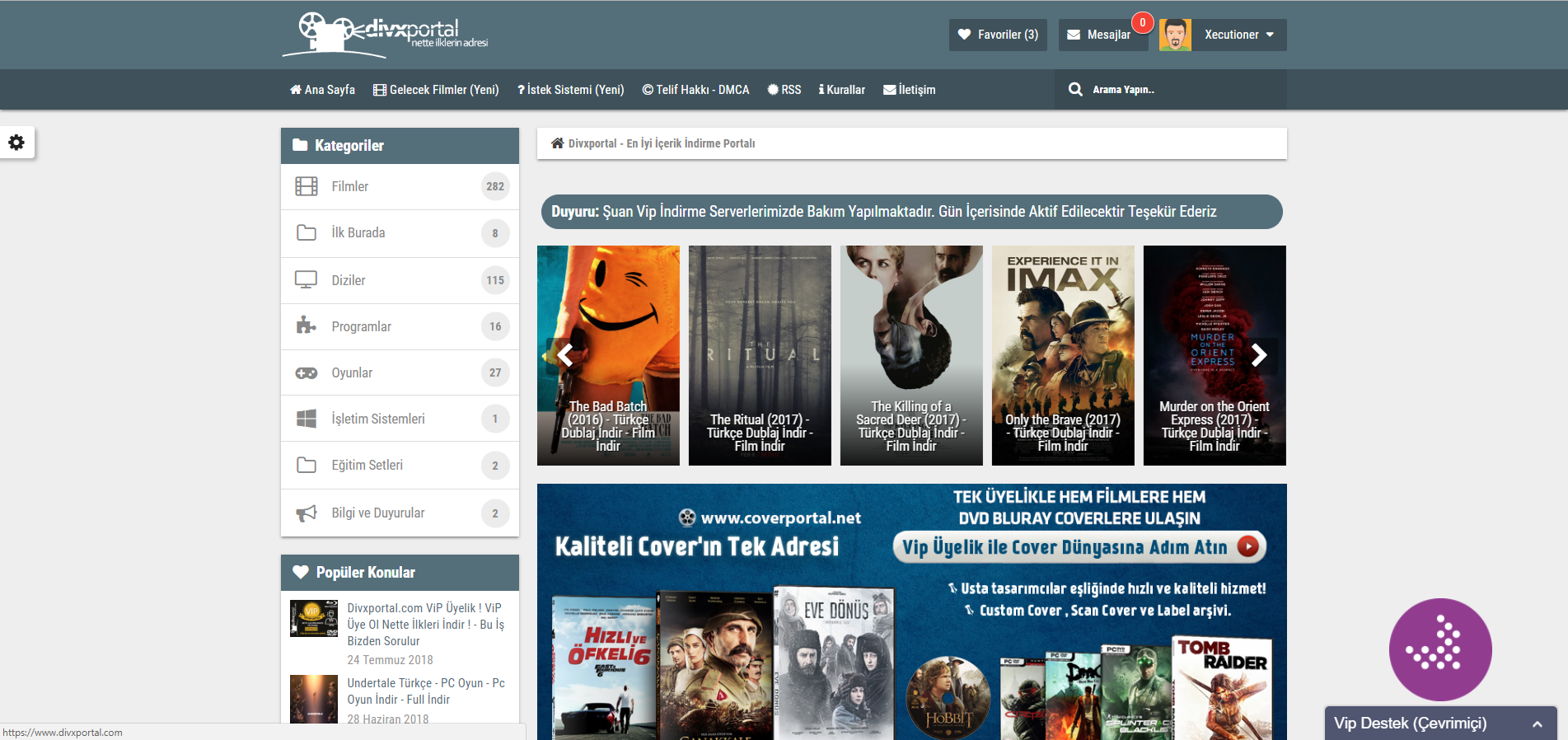Click the red message count badge
The width and height of the screenshot is (1568, 740).
pos(1142,22)
